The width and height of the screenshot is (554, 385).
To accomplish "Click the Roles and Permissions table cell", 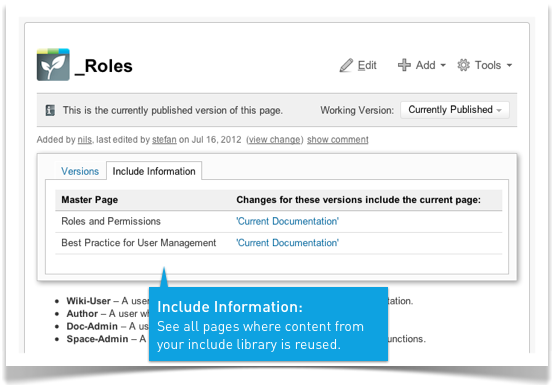I will pyautogui.click(x=111, y=221).
